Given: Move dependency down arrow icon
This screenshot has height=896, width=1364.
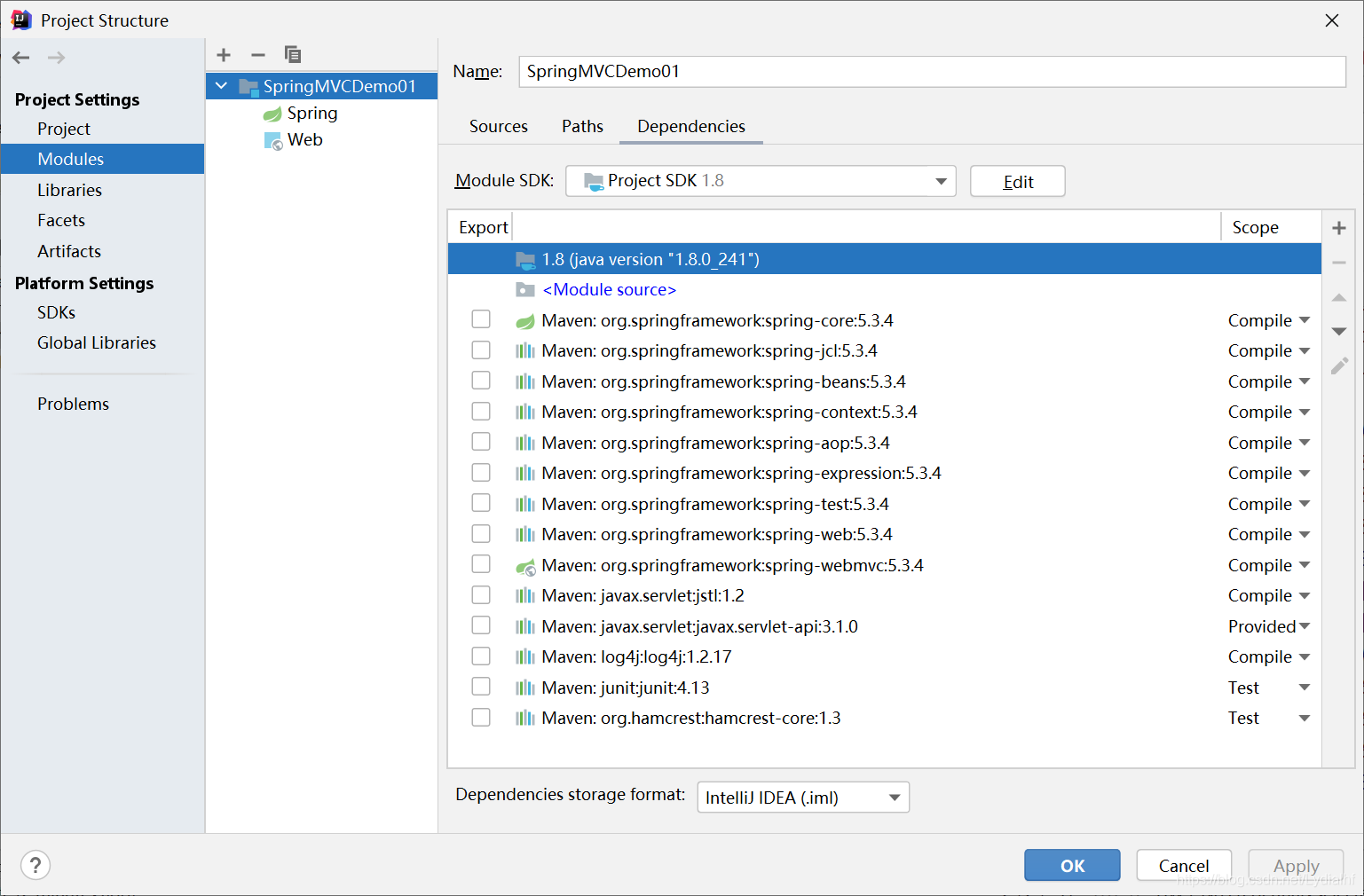Looking at the screenshot, I should coord(1339,331).
